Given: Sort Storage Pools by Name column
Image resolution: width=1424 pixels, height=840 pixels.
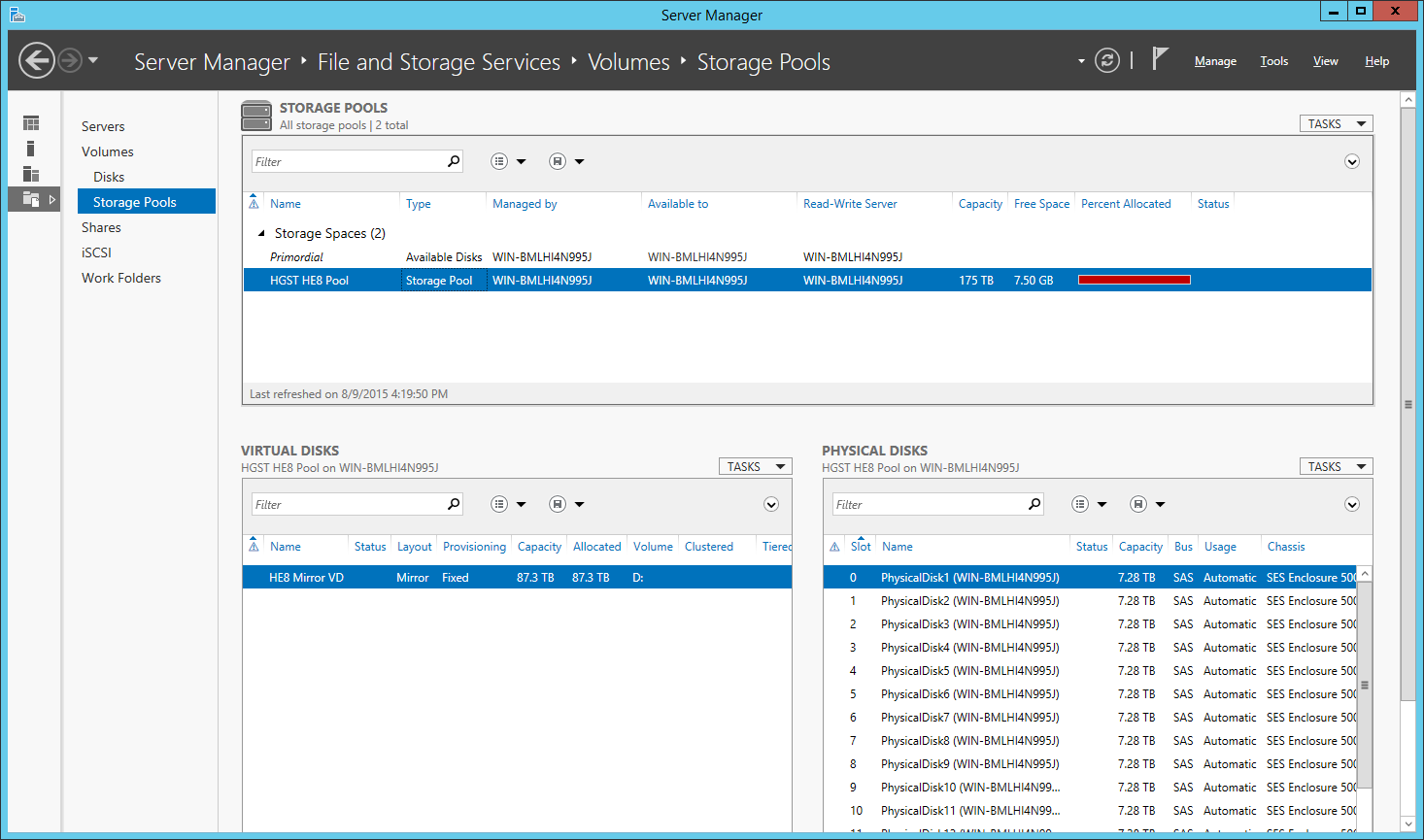Looking at the screenshot, I should (x=286, y=204).
